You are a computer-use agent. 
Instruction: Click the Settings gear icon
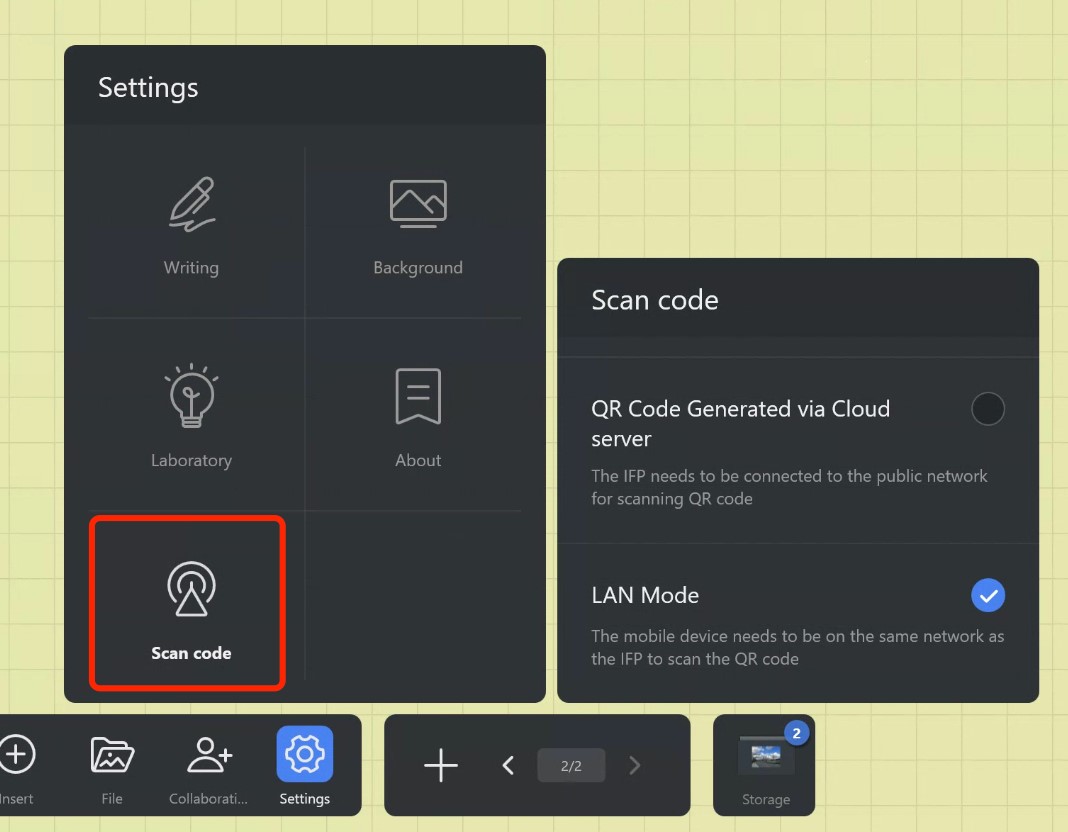[305, 754]
